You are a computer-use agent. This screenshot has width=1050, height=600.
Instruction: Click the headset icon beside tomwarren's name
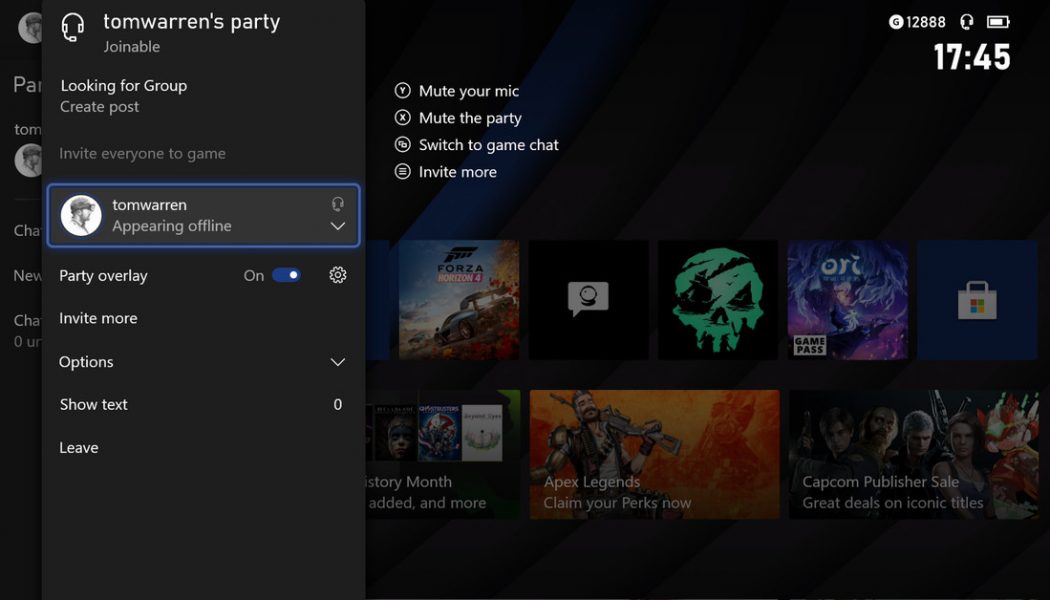click(x=337, y=203)
